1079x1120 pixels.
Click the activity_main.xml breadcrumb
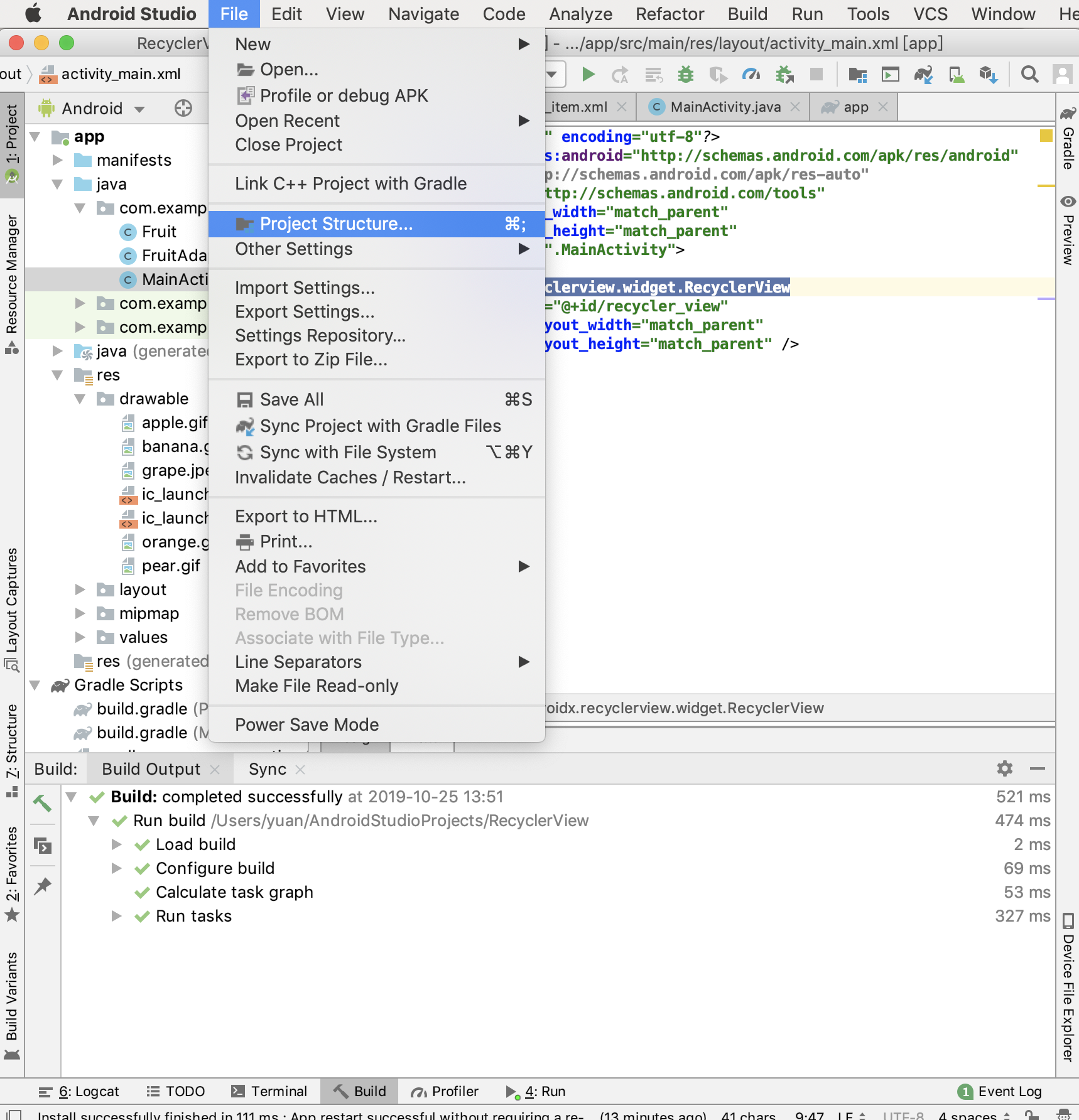pyautogui.click(x=111, y=74)
